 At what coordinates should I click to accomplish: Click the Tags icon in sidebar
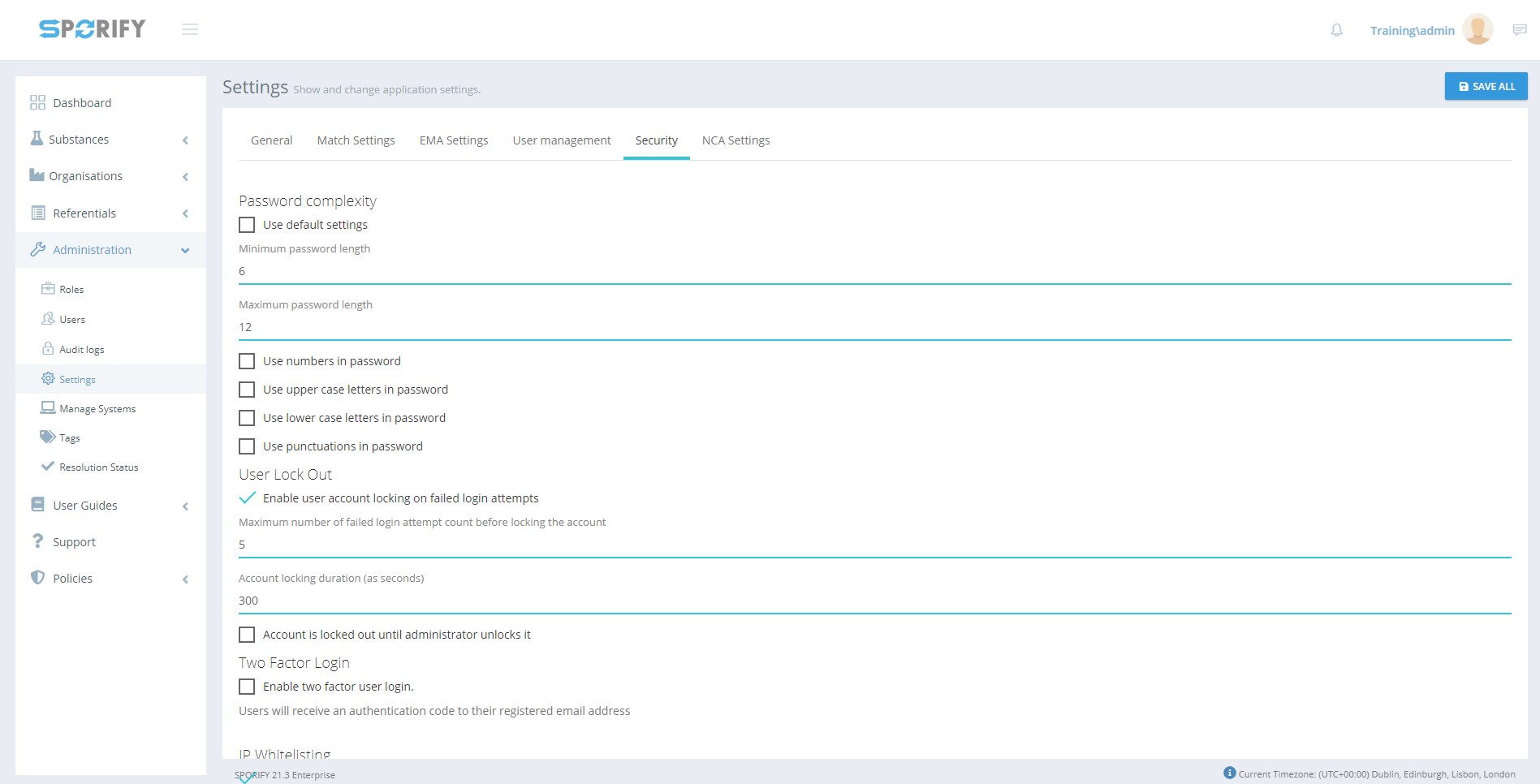48,437
